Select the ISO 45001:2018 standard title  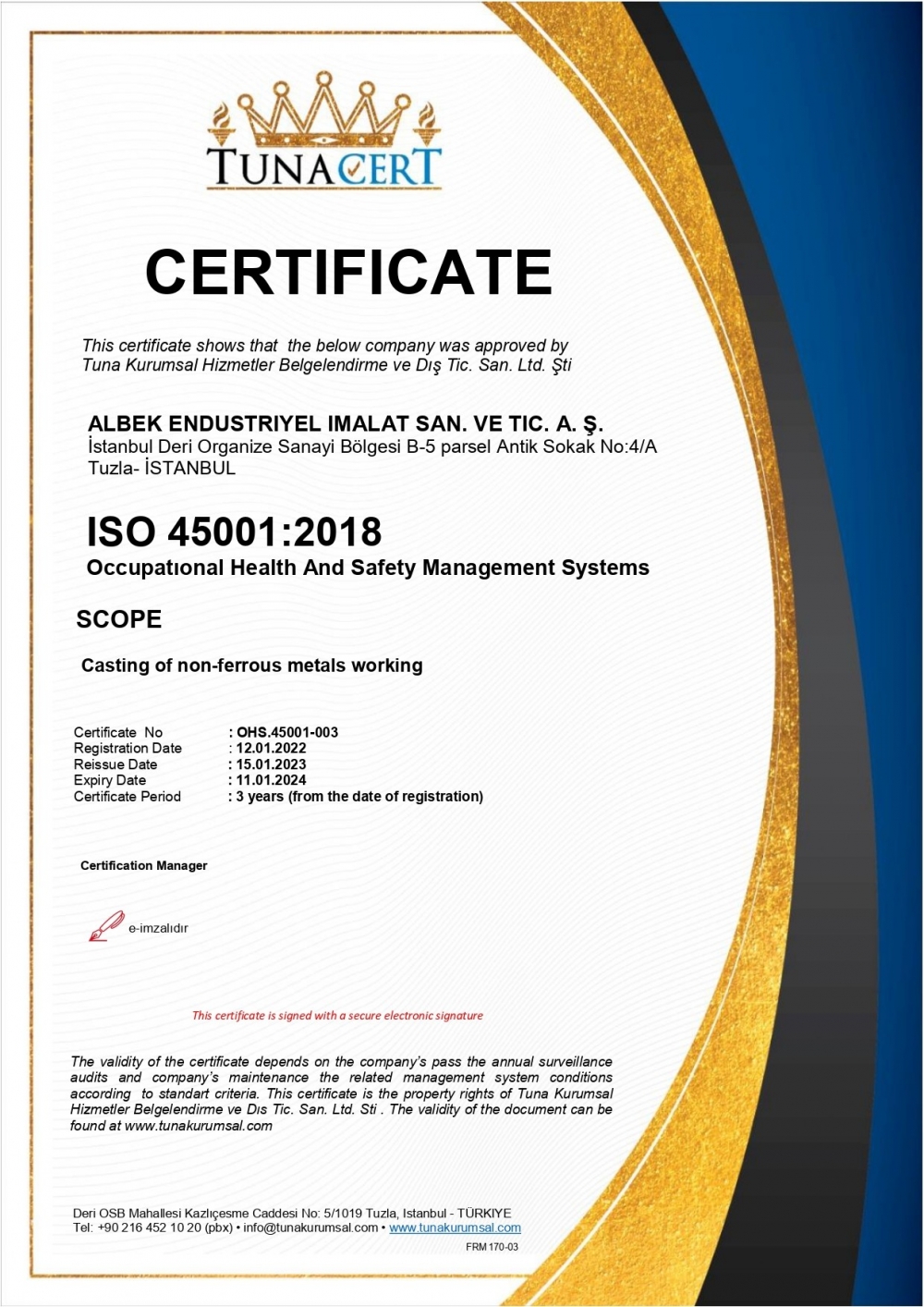pyautogui.click(x=234, y=532)
